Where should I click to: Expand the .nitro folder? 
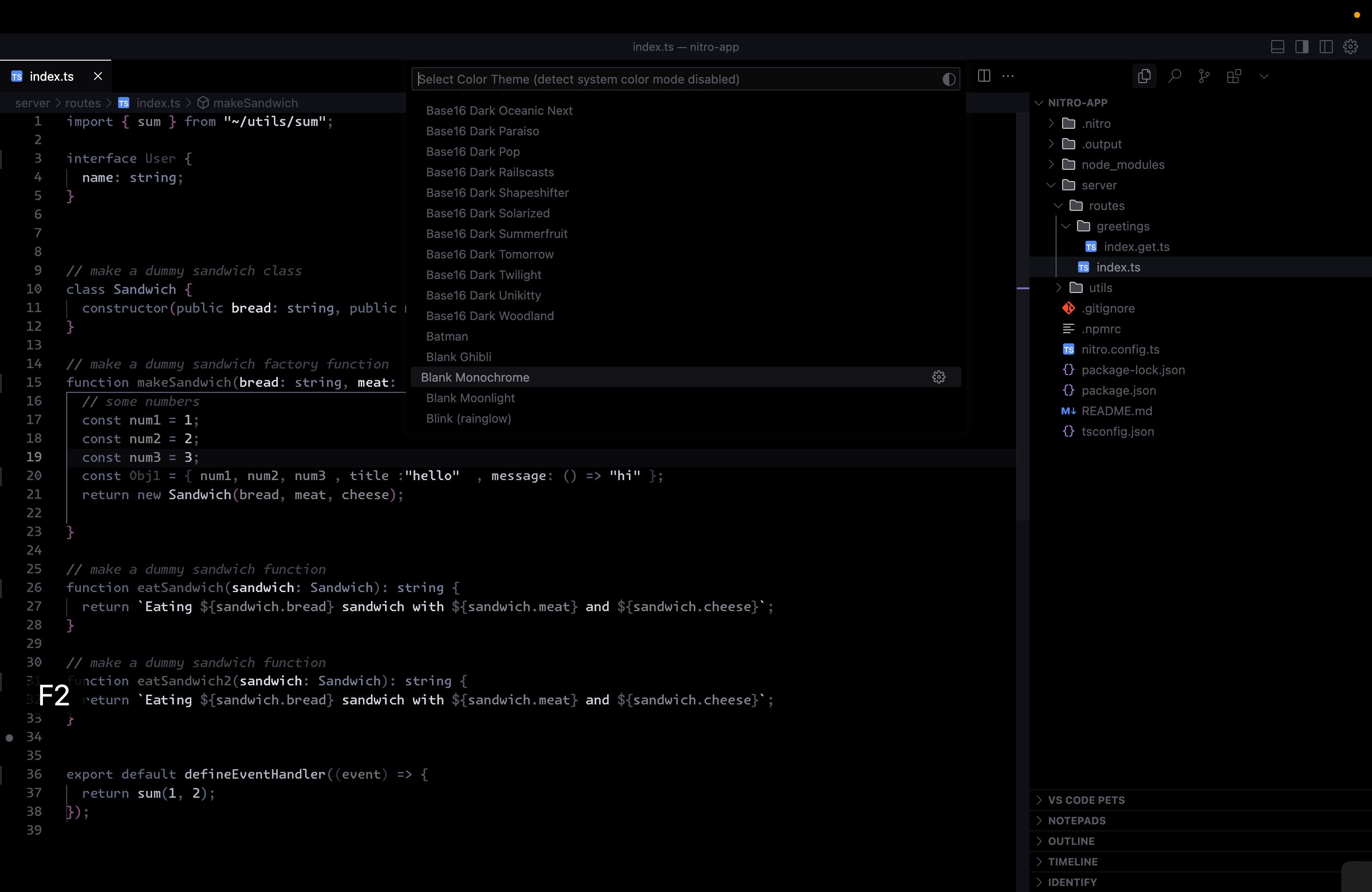1200,123
